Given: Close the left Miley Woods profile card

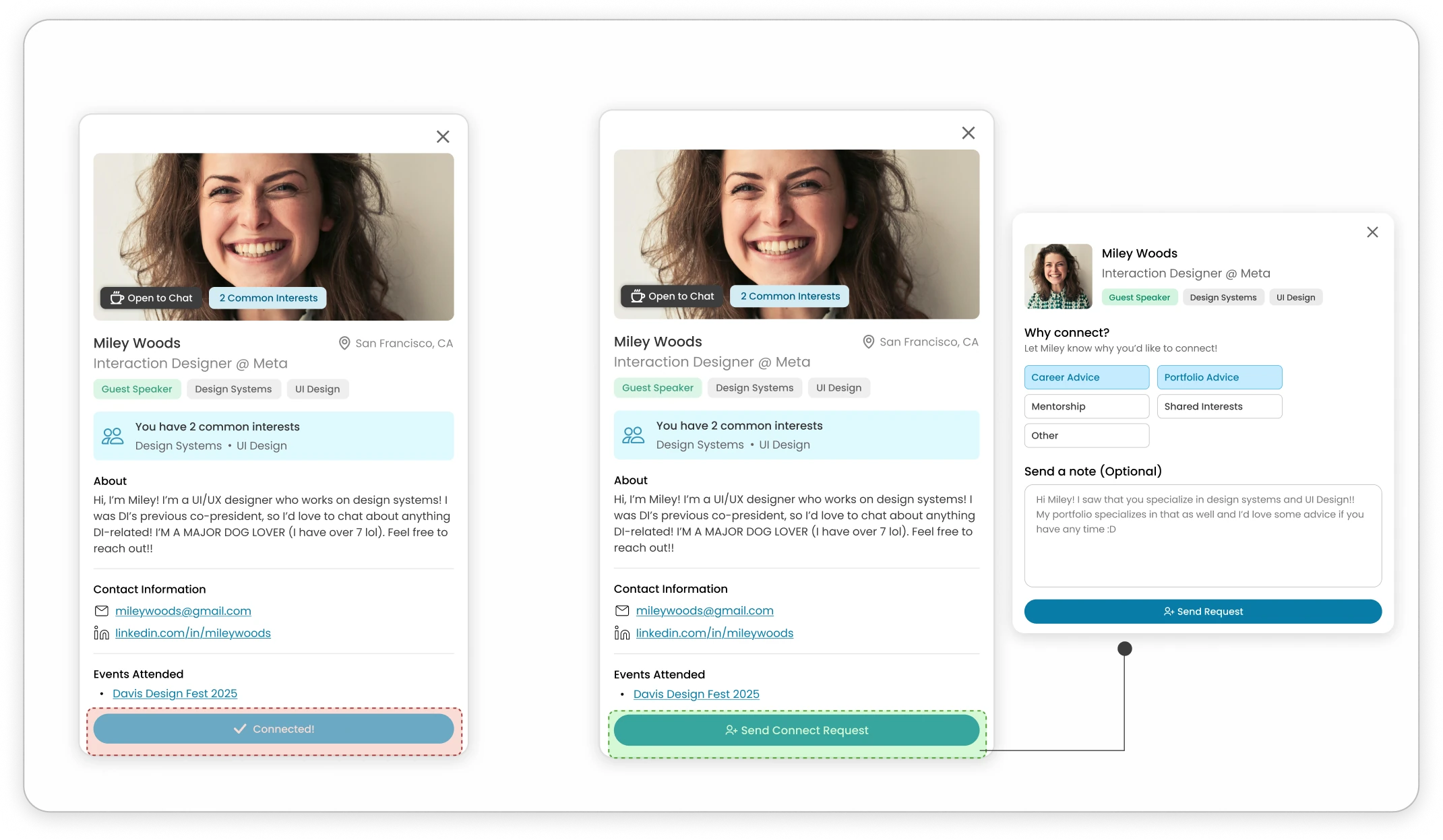Looking at the screenshot, I should point(443,137).
